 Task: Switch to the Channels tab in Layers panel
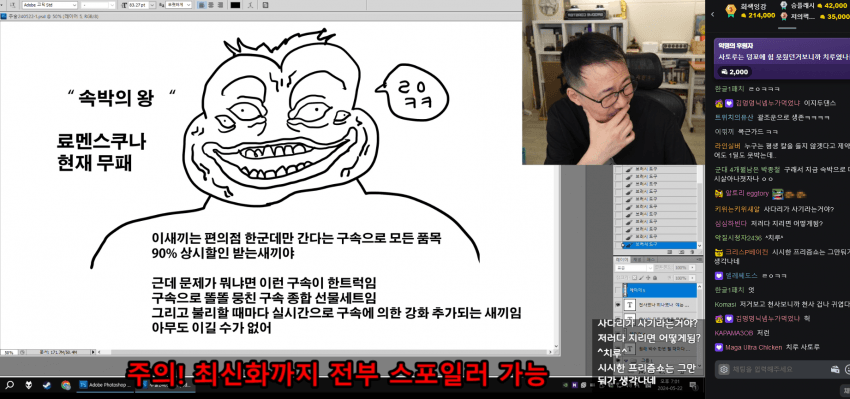tap(637, 259)
